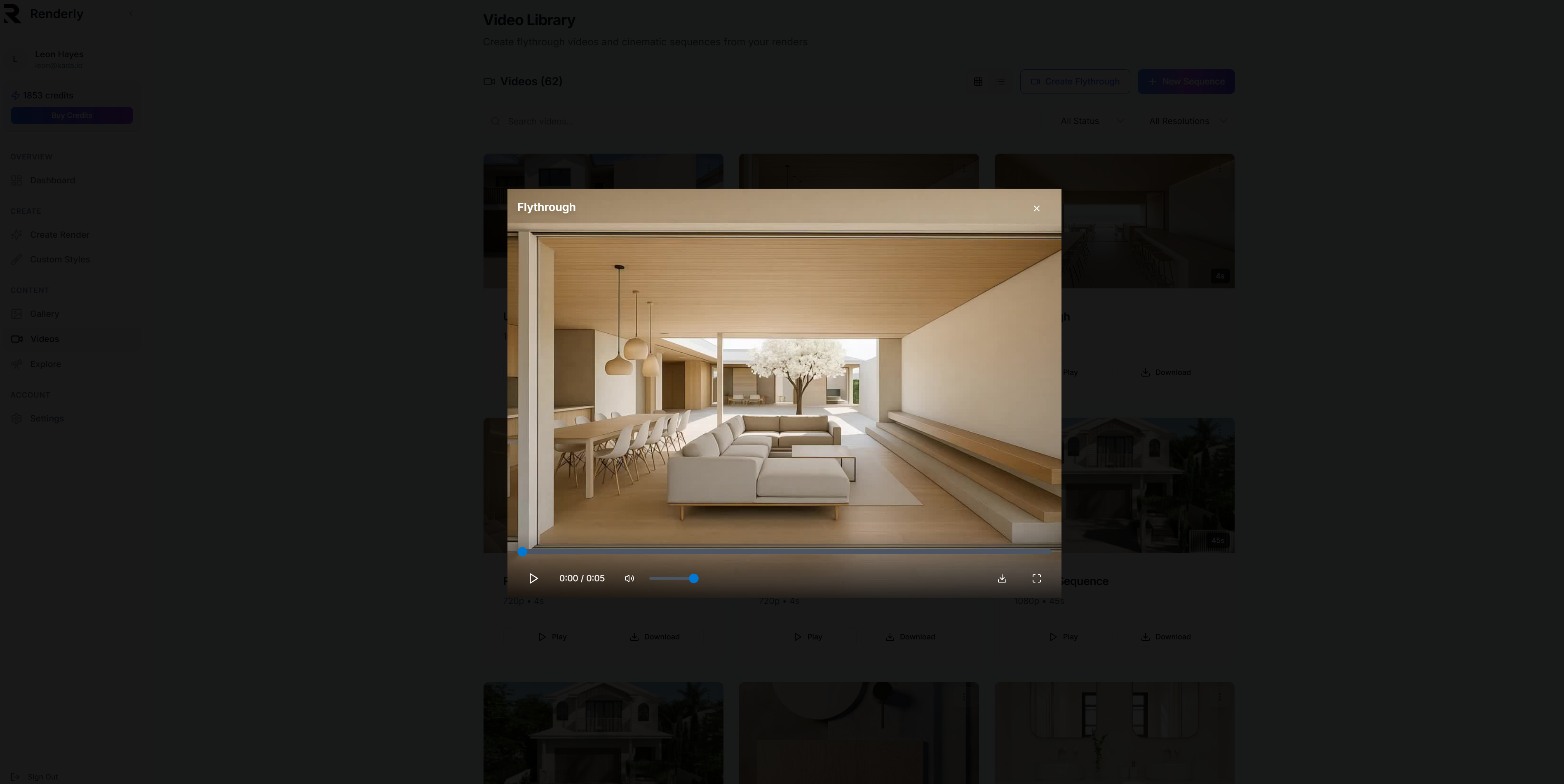Enter fullscreen with the expand icon
1564x784 pixels.
point(1036,578)
